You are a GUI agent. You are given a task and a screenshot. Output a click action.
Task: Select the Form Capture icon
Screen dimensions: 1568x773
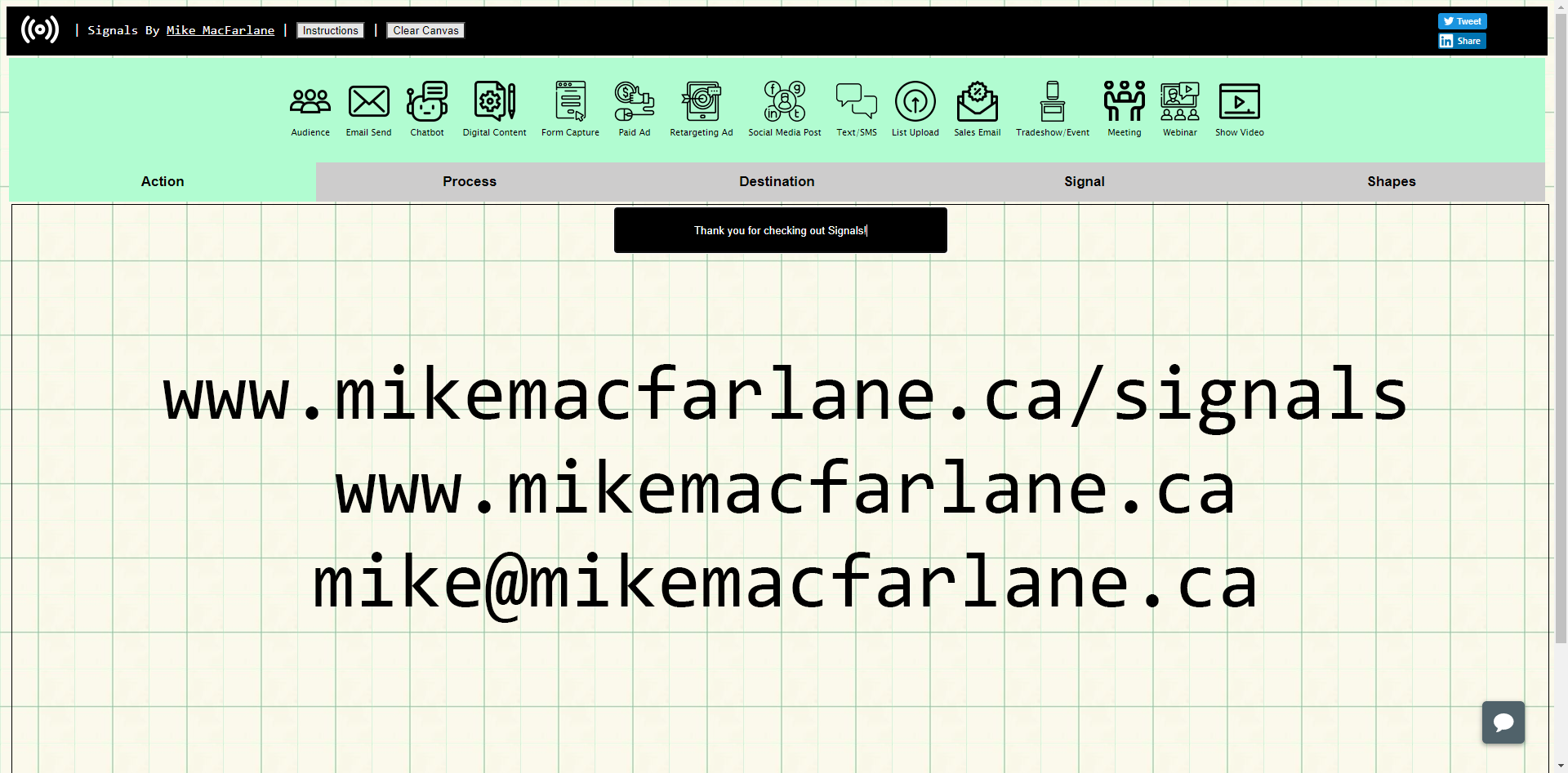[570, 101]
